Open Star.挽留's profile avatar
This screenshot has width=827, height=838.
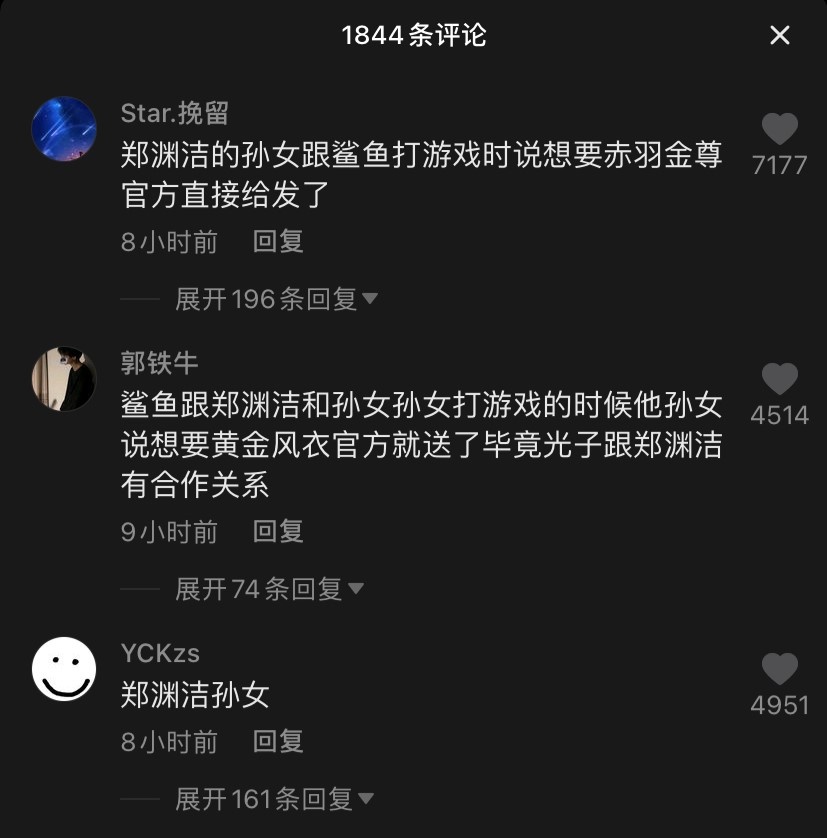click(x=64, y=129)
